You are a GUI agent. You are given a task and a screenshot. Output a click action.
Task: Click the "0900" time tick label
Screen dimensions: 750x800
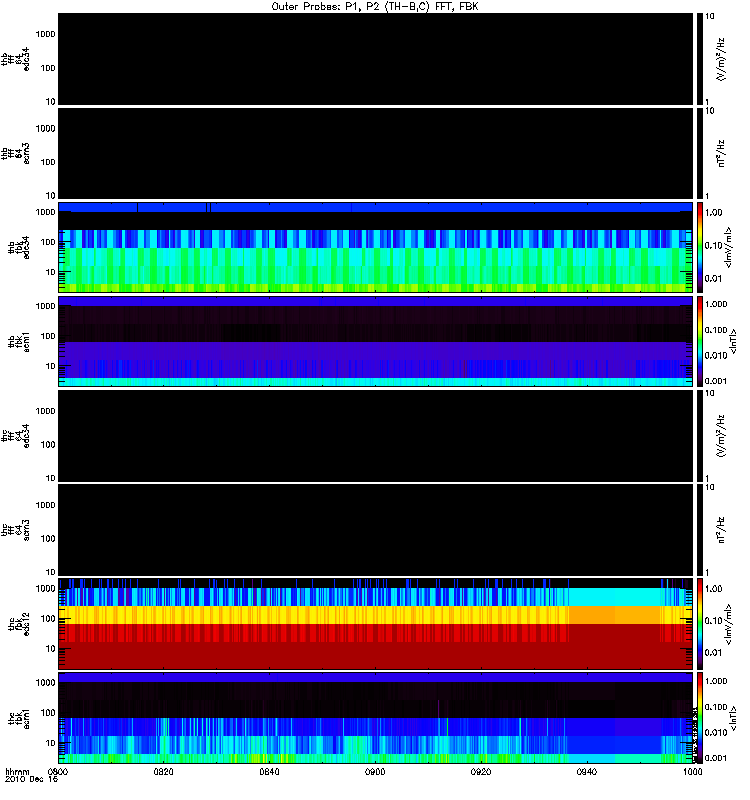375,772
